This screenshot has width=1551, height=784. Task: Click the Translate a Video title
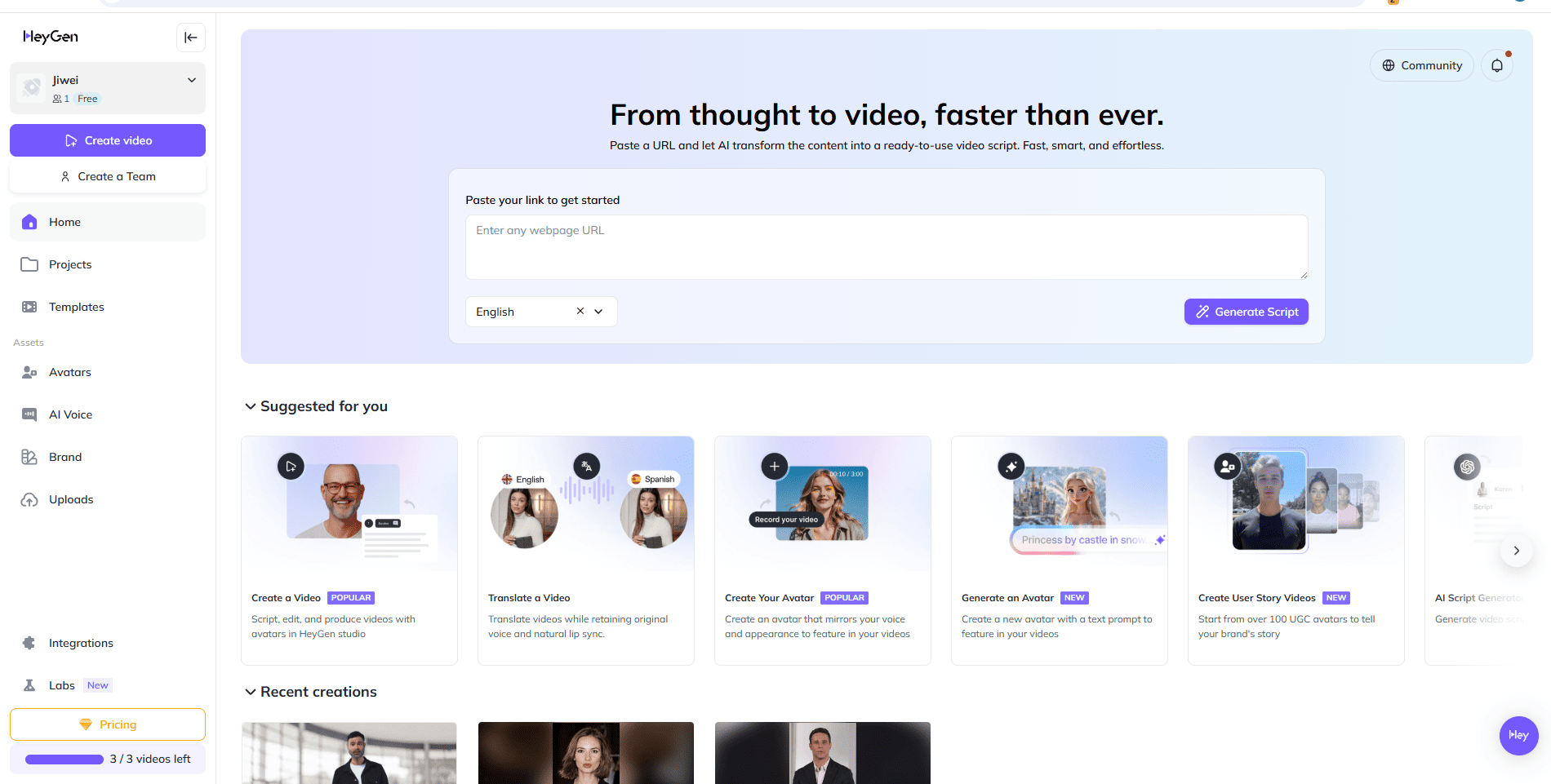click(529, 598)
